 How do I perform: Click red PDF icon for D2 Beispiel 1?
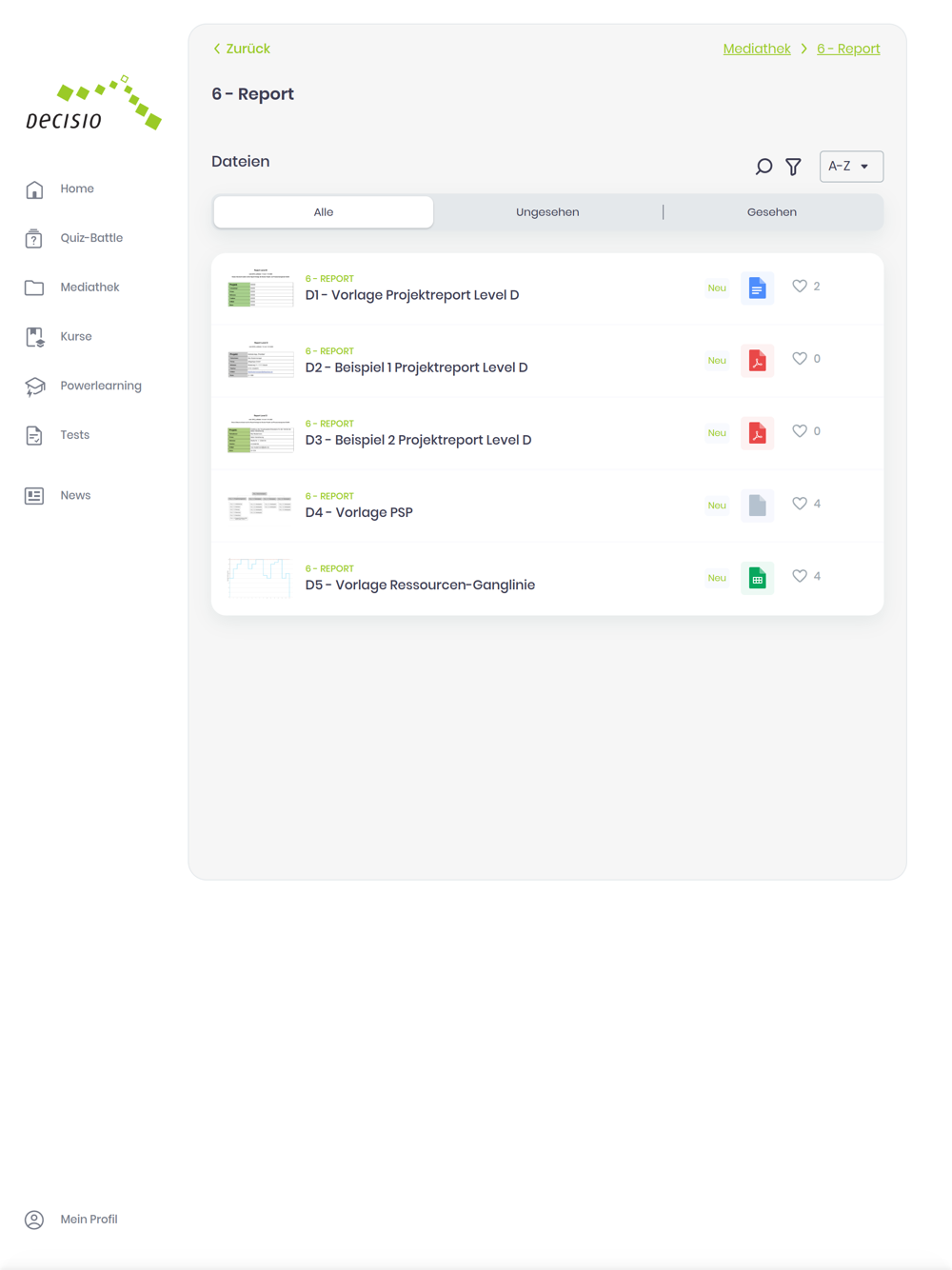coord(757,361)
